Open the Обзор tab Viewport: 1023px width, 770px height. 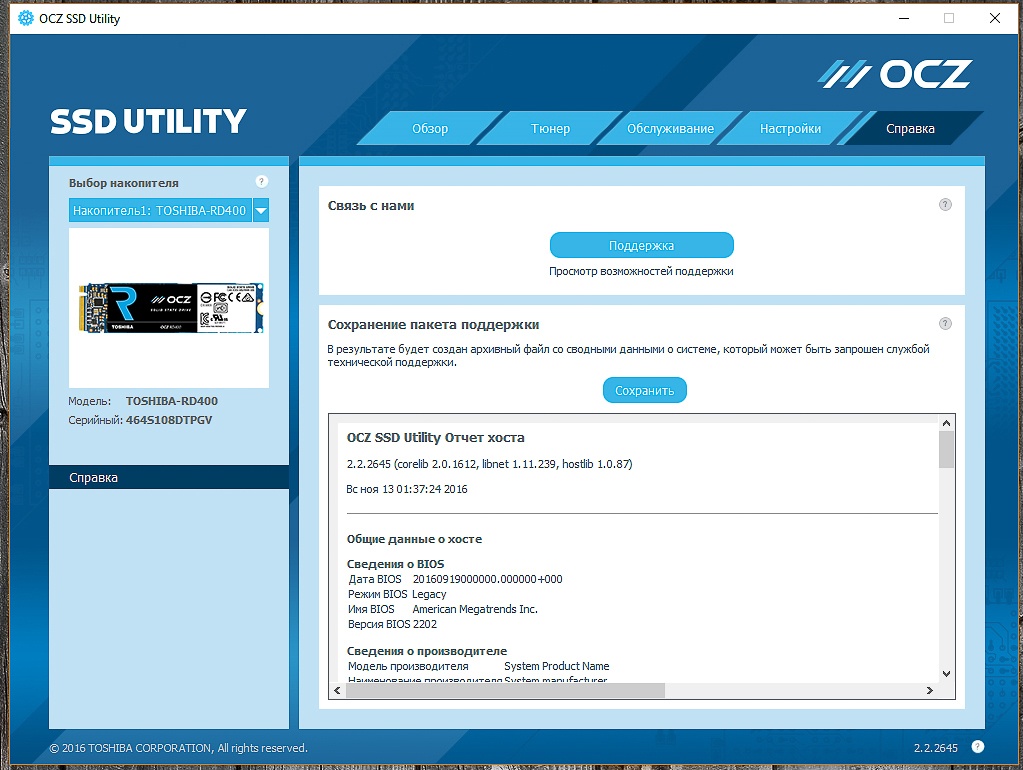430,129
